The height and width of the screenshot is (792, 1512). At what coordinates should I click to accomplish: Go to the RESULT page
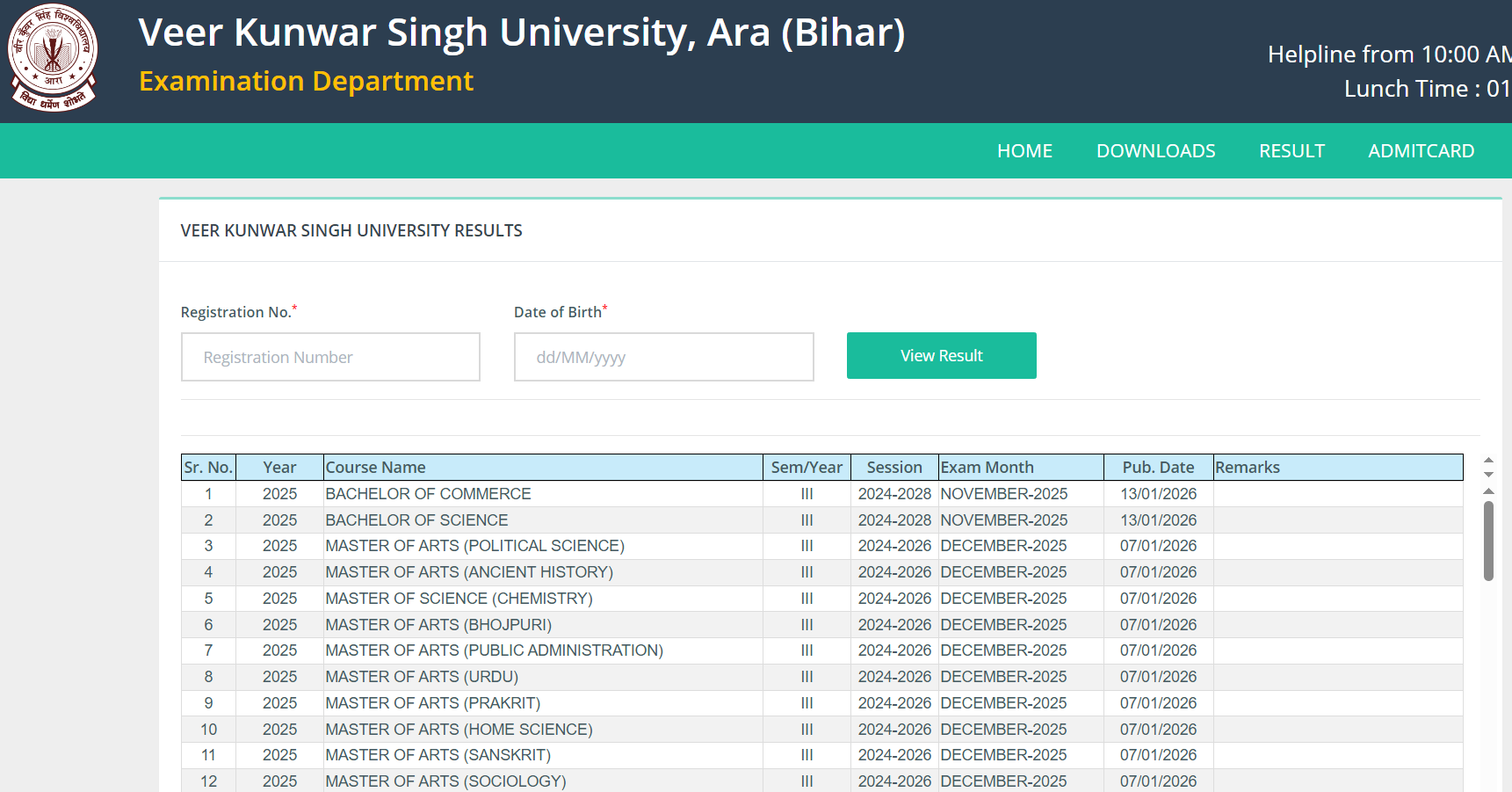pos(1291,151)
